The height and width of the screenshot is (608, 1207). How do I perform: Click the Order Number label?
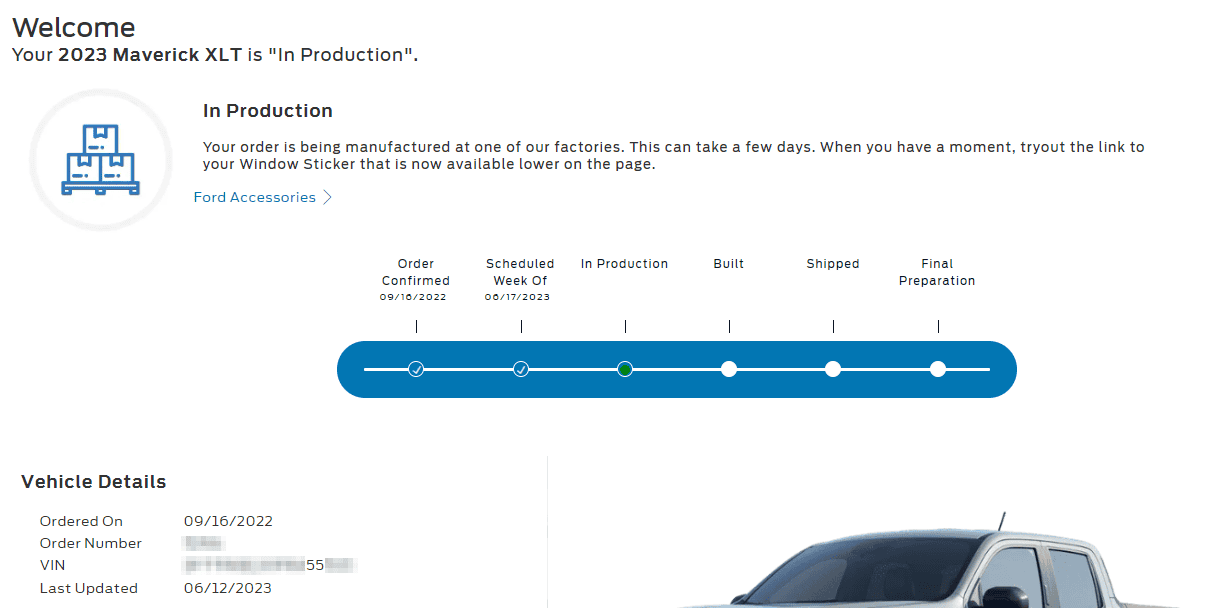click(91, 543)
